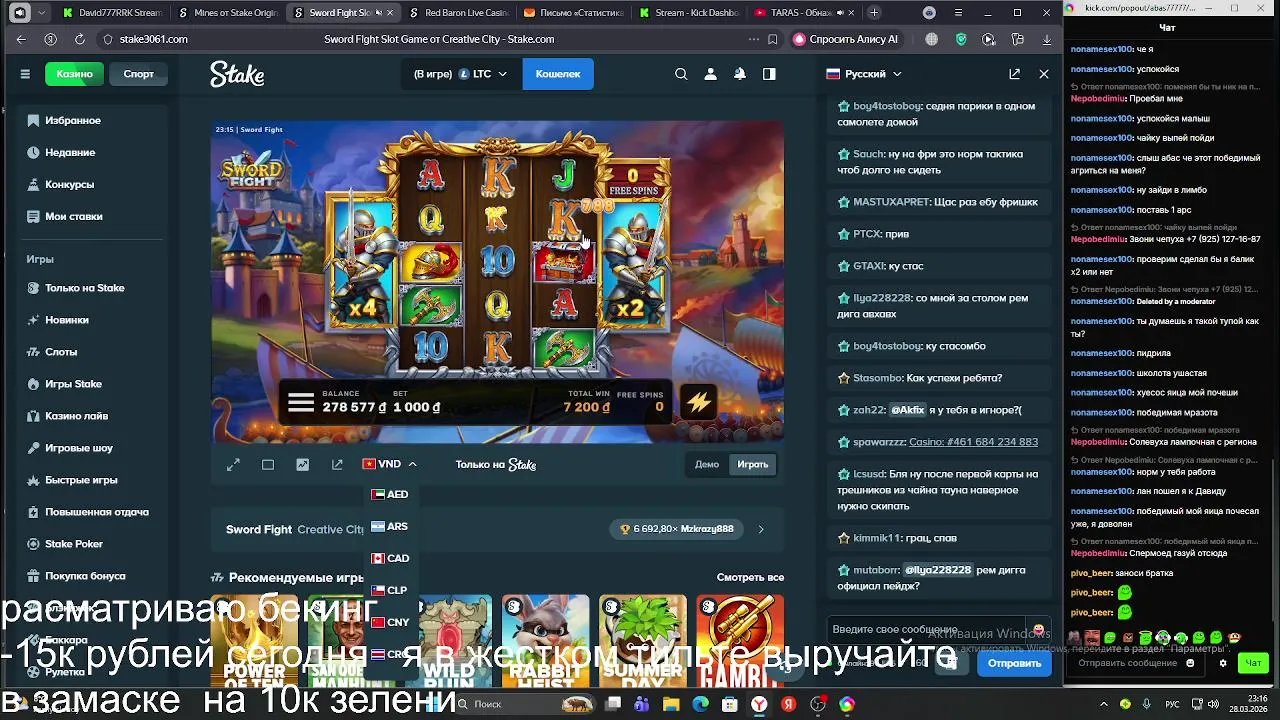Open the Русский chat language dropdown

click(x=864, y=74)
